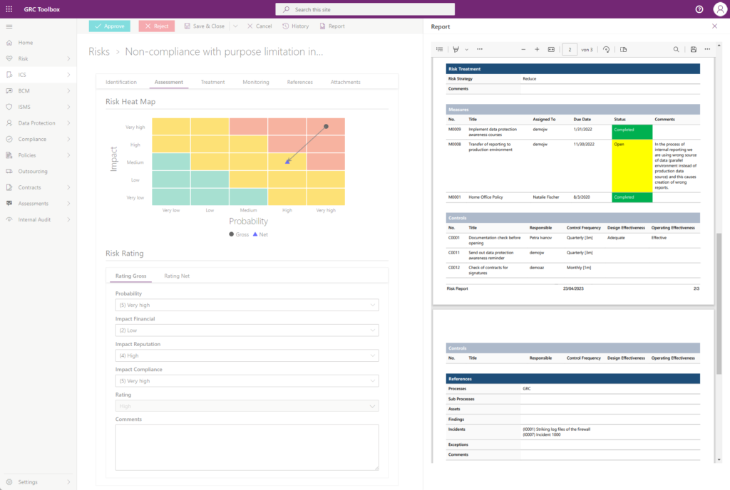Screen dimensions: 730x490
Task: Click the Approve button
Action: pyautogui.click(x=109, y=26)
